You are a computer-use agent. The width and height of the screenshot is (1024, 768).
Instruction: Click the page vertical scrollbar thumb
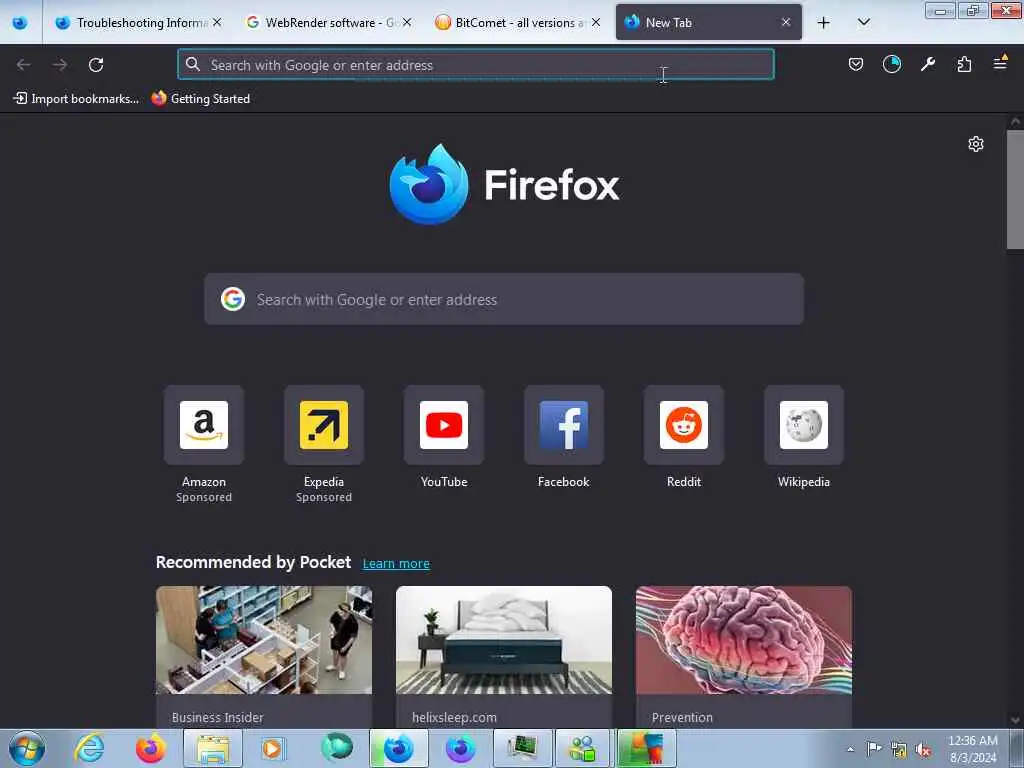1015,189
